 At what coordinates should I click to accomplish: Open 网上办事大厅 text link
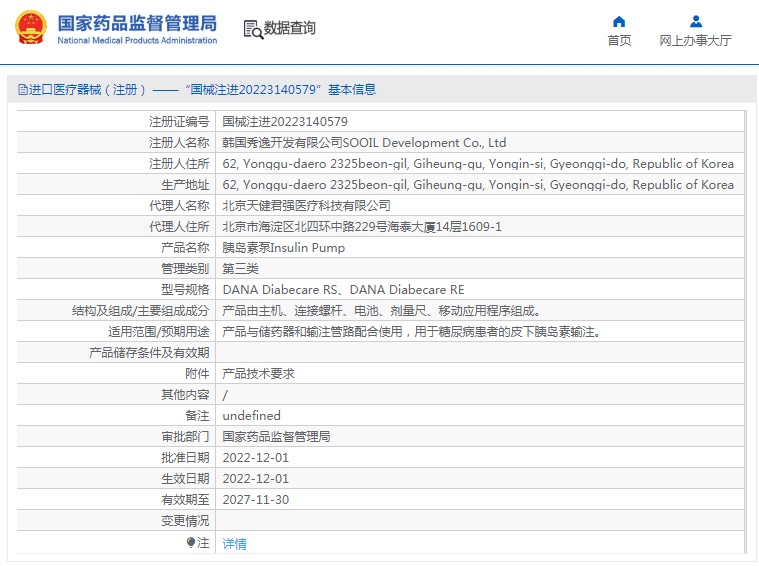pyautogui.click(x=695, y=41)
